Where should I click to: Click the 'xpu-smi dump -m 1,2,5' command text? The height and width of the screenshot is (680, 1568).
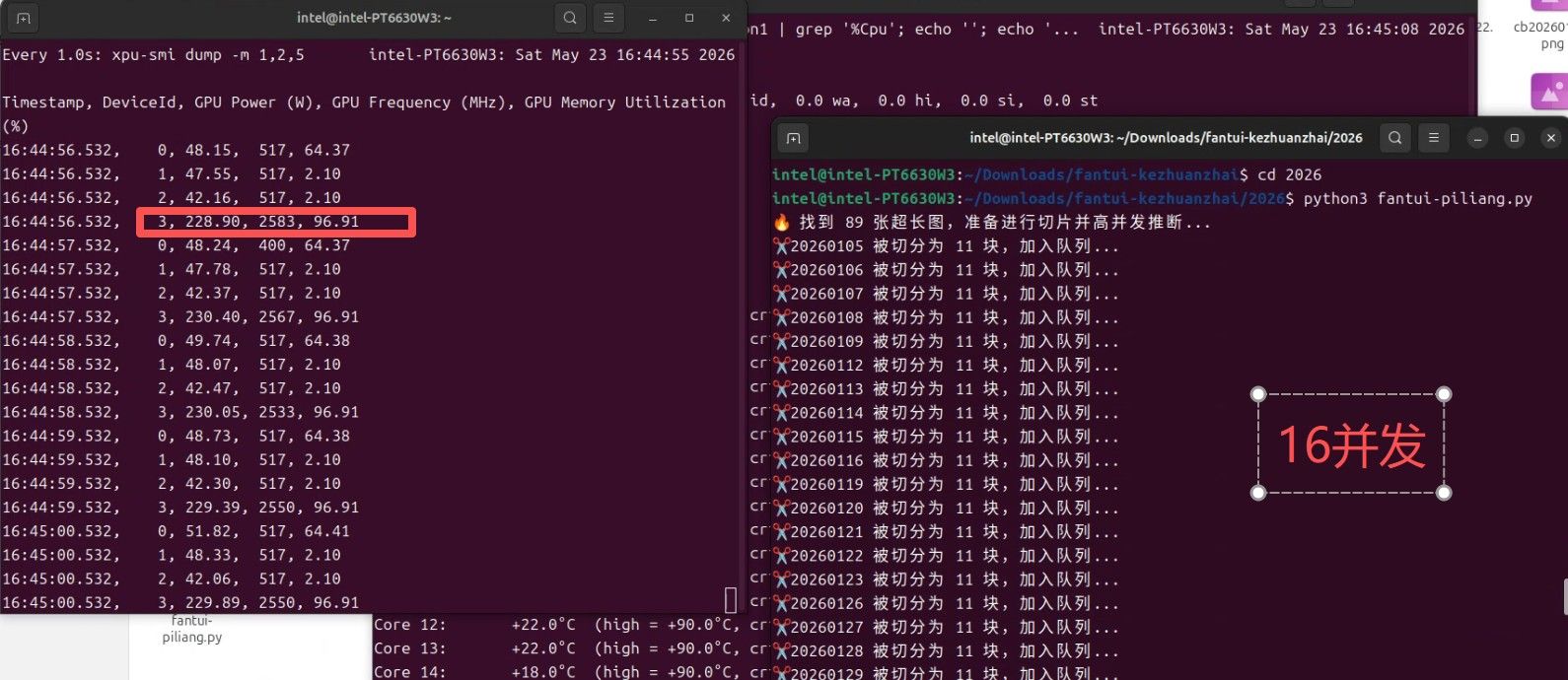coord(208,55)
